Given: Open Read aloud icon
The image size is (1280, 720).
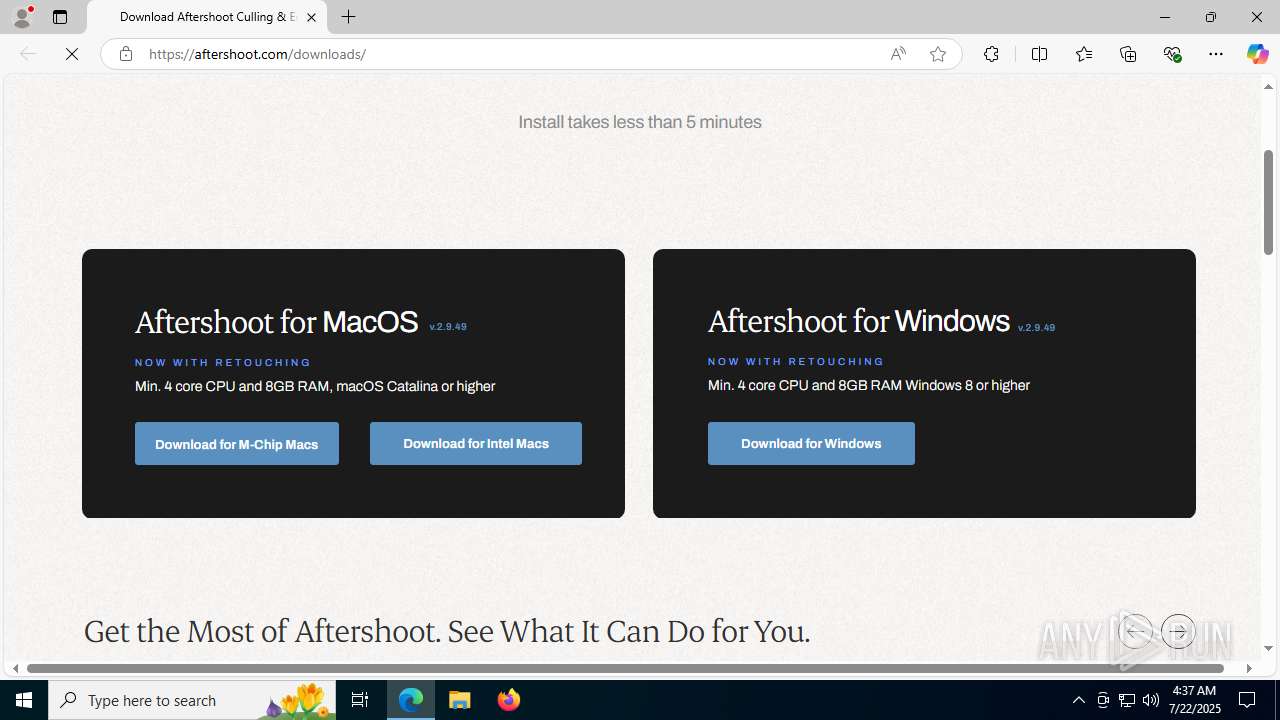Looking at the screenshot, I should [897, 54].
